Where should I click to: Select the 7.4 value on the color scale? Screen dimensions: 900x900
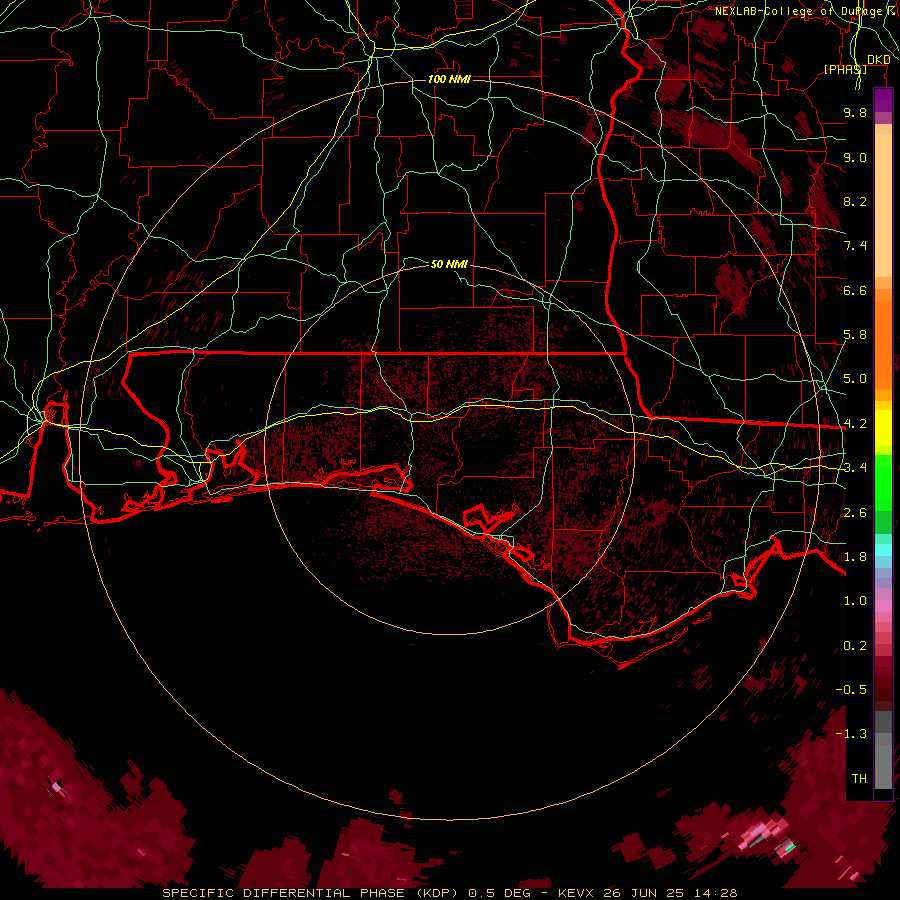pyautogui.click(x=855, y=246)
